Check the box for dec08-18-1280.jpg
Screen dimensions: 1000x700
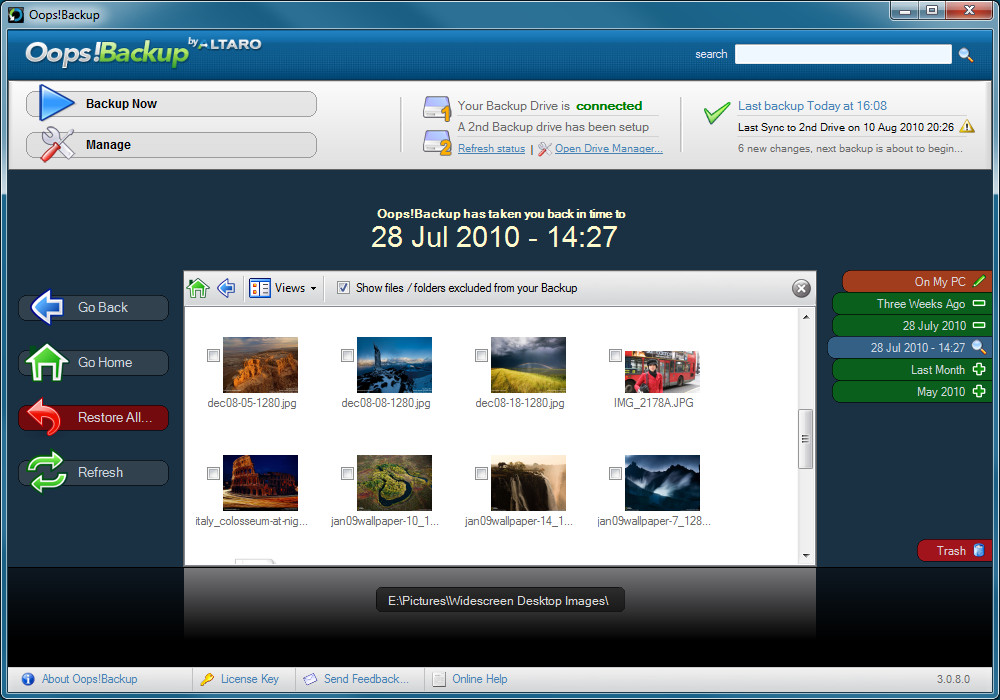481,355
